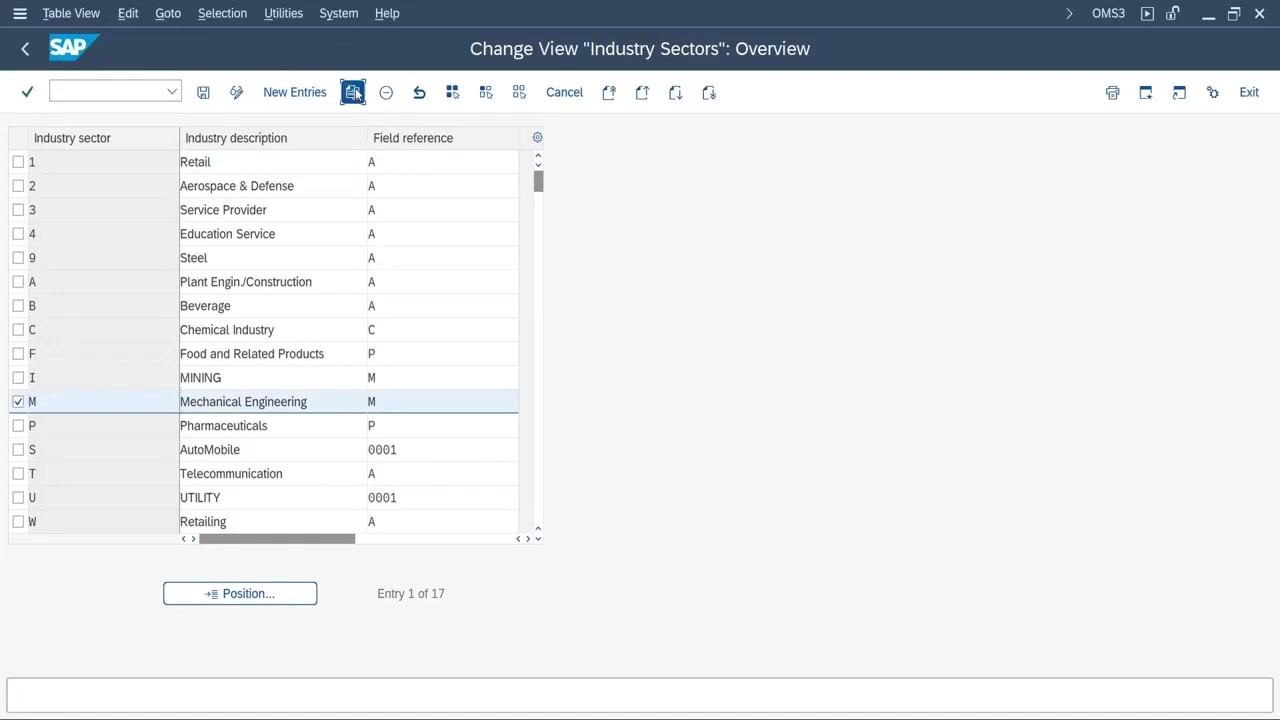Select the checkbox for Chemical Industry row
The height and width of the screenshot is (720, 1280).
click(x=18, y=330)
